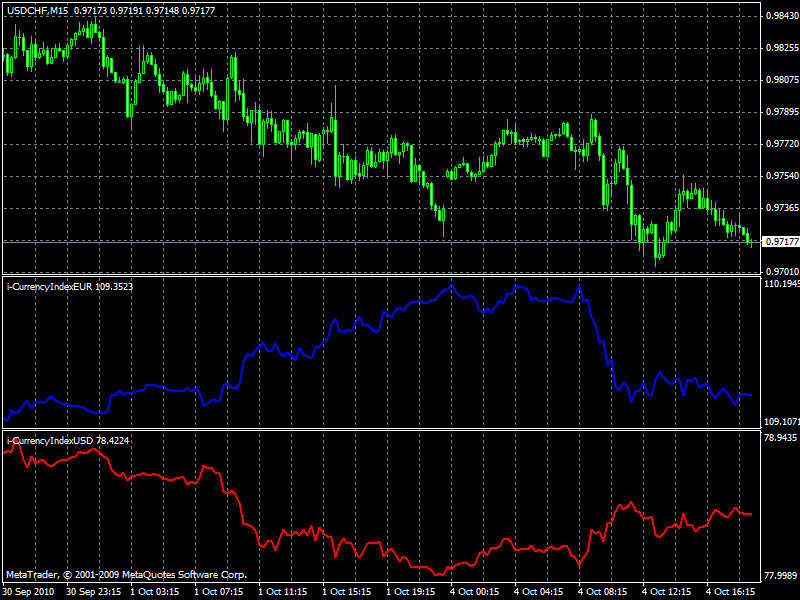Click the 0.97010 price axis label

pos(782,271)
